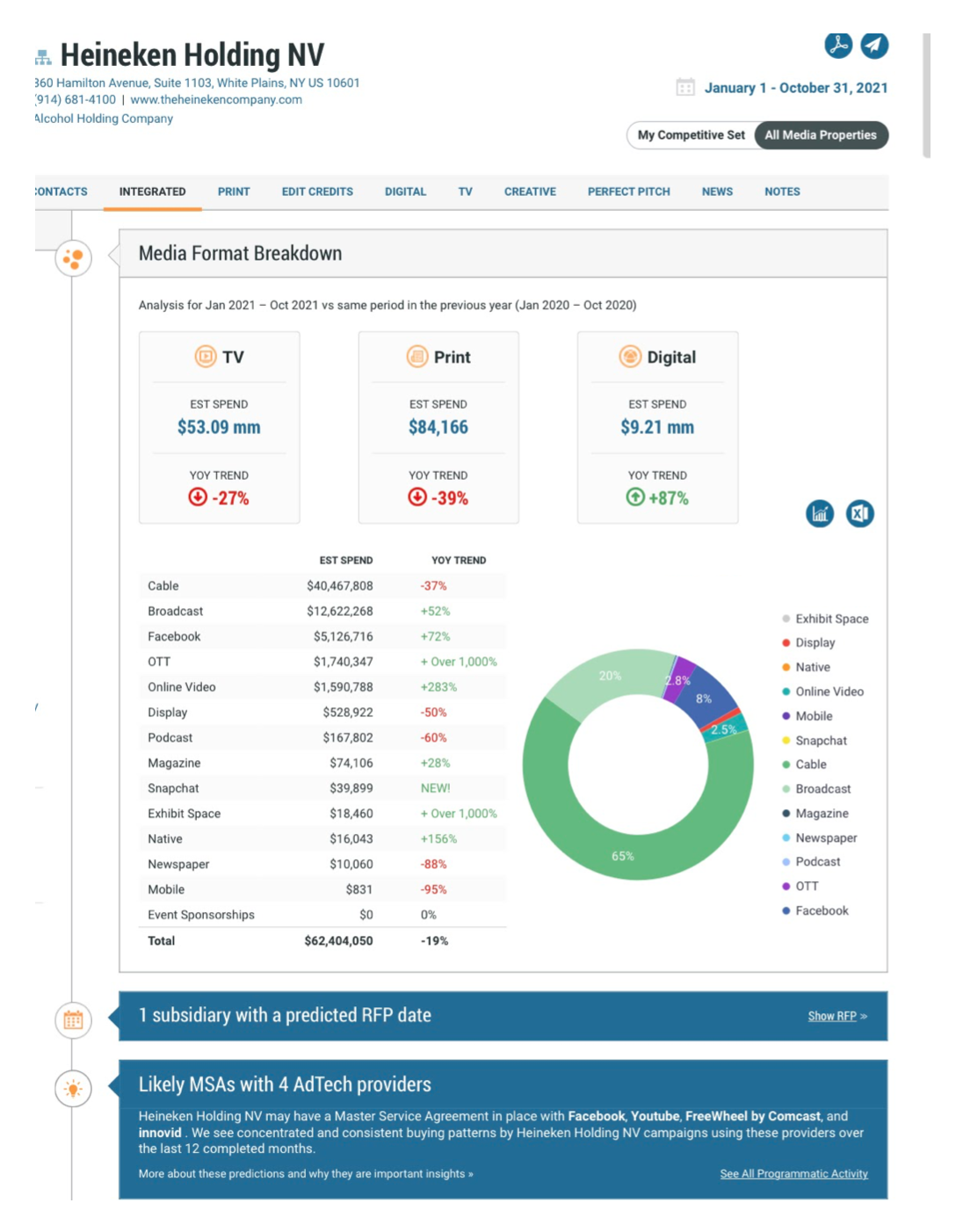The image size is (956, 1232).
Task: Click the Cable spend $40,467,808 value
Action: click(x=340, y=586)
